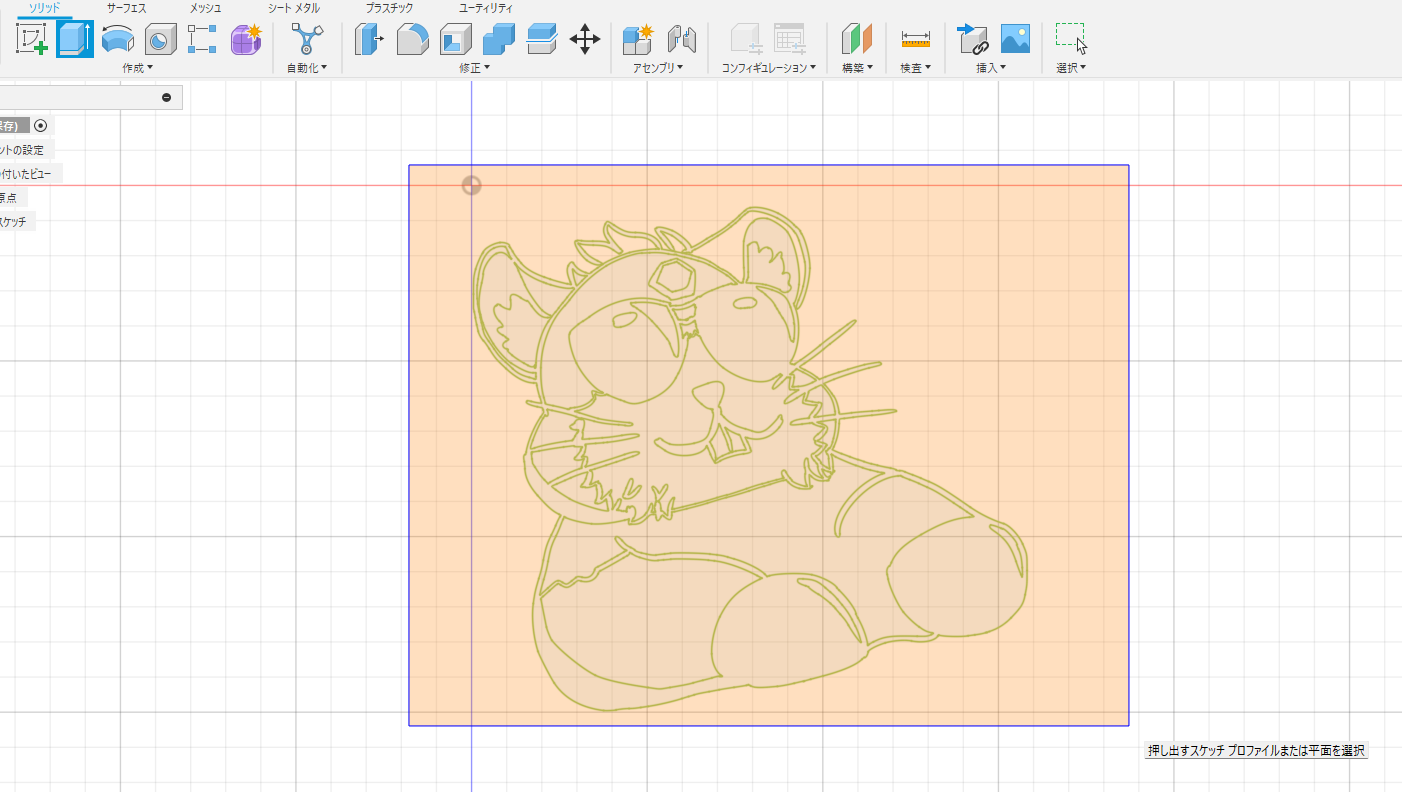Select the Joint tool icon
This screenshot has height=792, width=1402.
[x=681, y=40]
